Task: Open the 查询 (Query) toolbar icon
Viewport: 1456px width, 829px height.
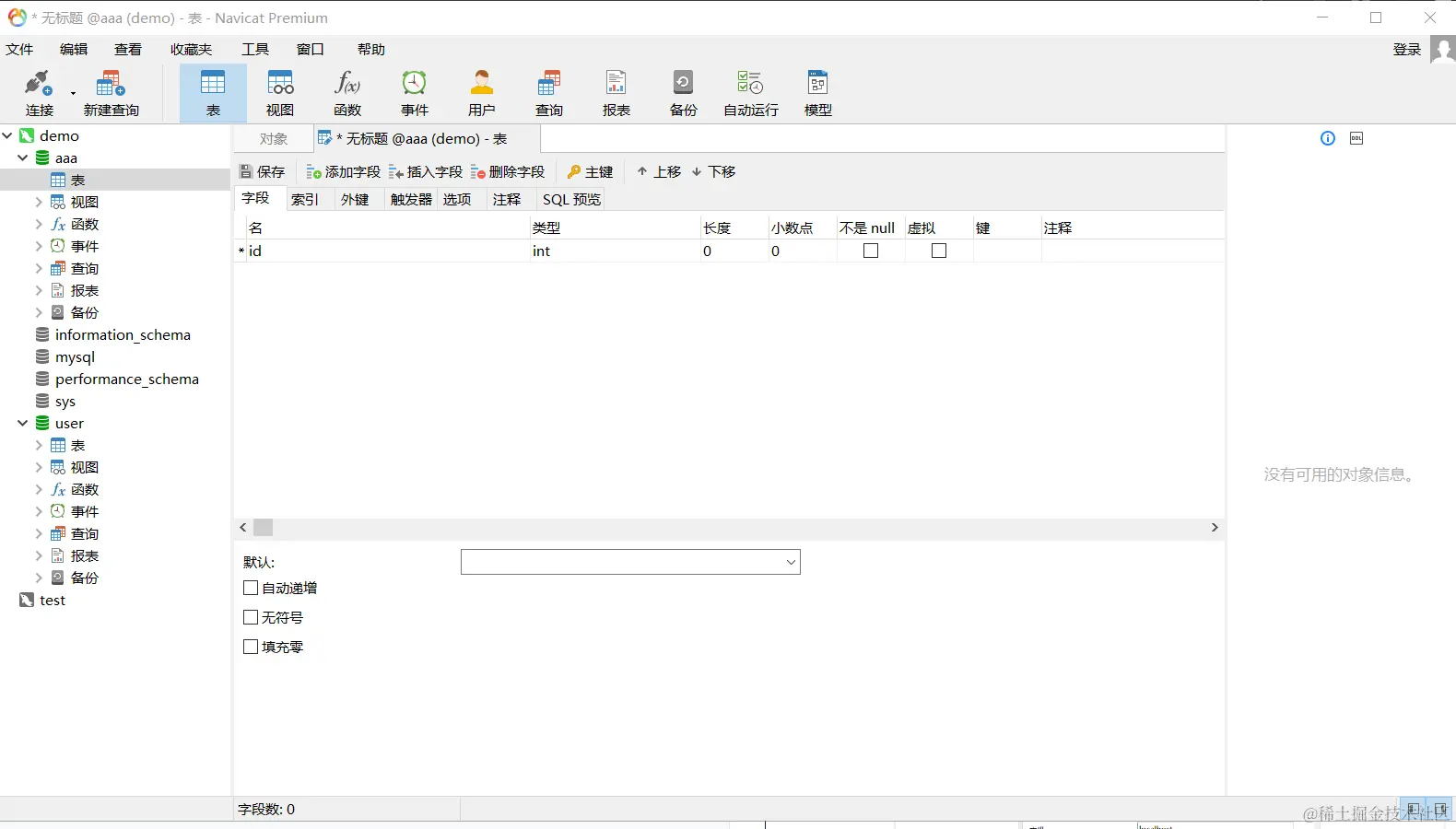Action: tap(549, 93)
